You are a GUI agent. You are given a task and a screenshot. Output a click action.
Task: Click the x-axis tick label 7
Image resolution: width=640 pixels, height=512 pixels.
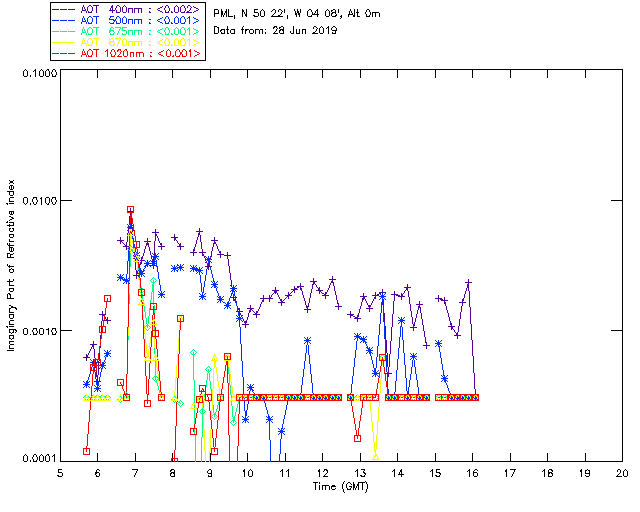135,473
